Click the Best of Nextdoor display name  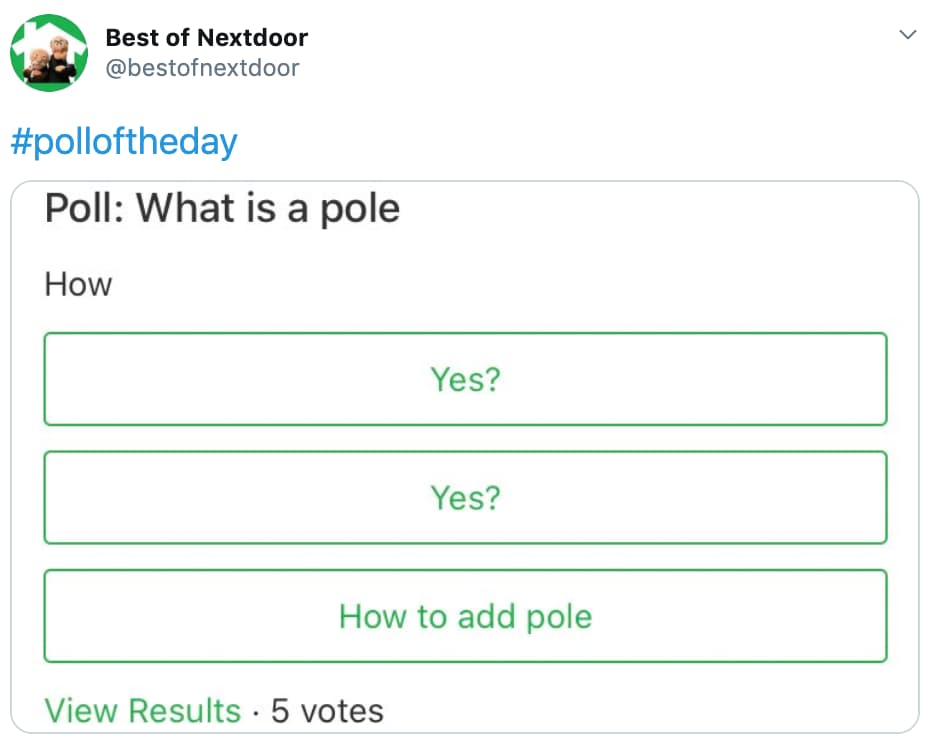point(205,37)
